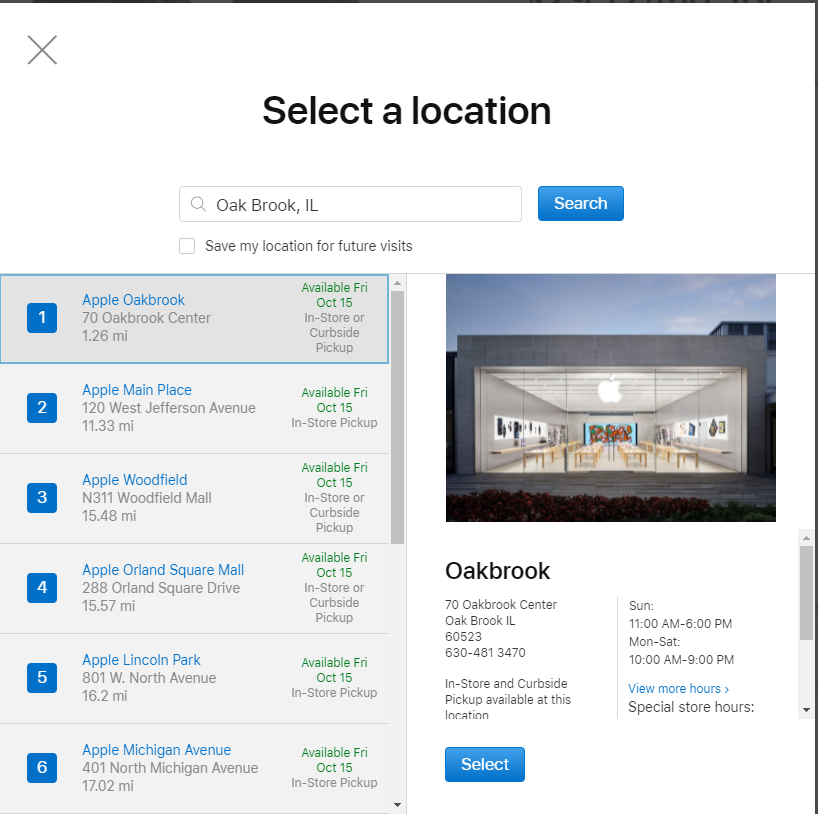Open the Apple Woodfield store link

click(135, 480)
